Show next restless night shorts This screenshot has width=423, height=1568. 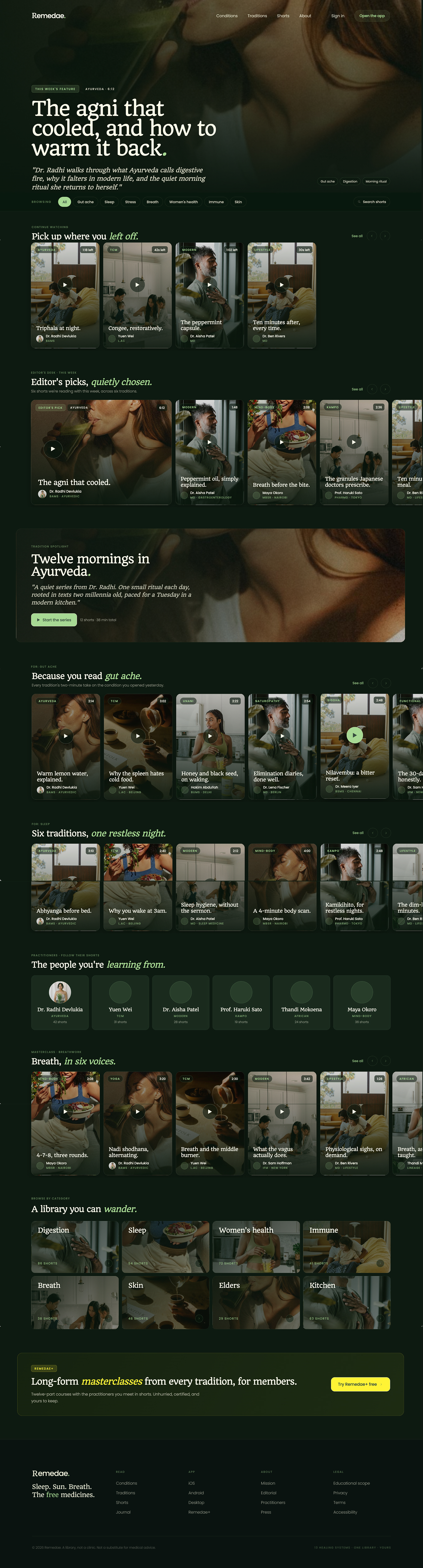385,833
